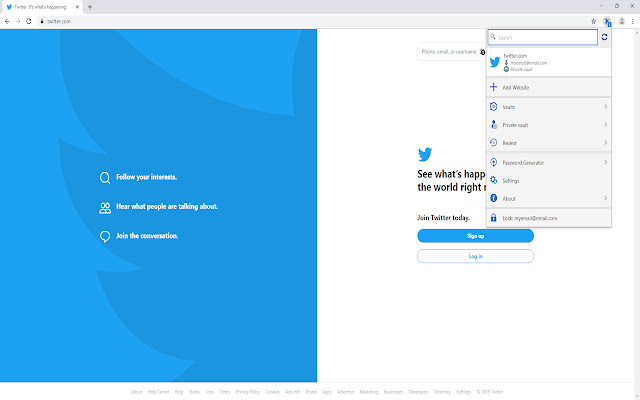The width and height of the screenshot is (640, 400).
Task: Open the Help Center footer link
Action: click(158, 392)
